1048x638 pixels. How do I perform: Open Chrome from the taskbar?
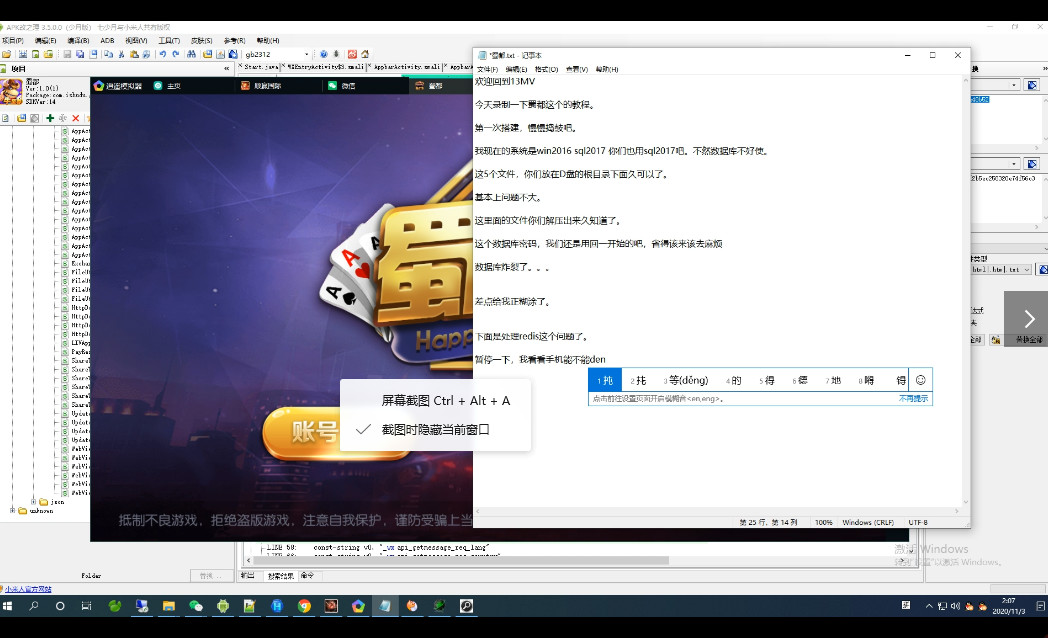(304, 606)
